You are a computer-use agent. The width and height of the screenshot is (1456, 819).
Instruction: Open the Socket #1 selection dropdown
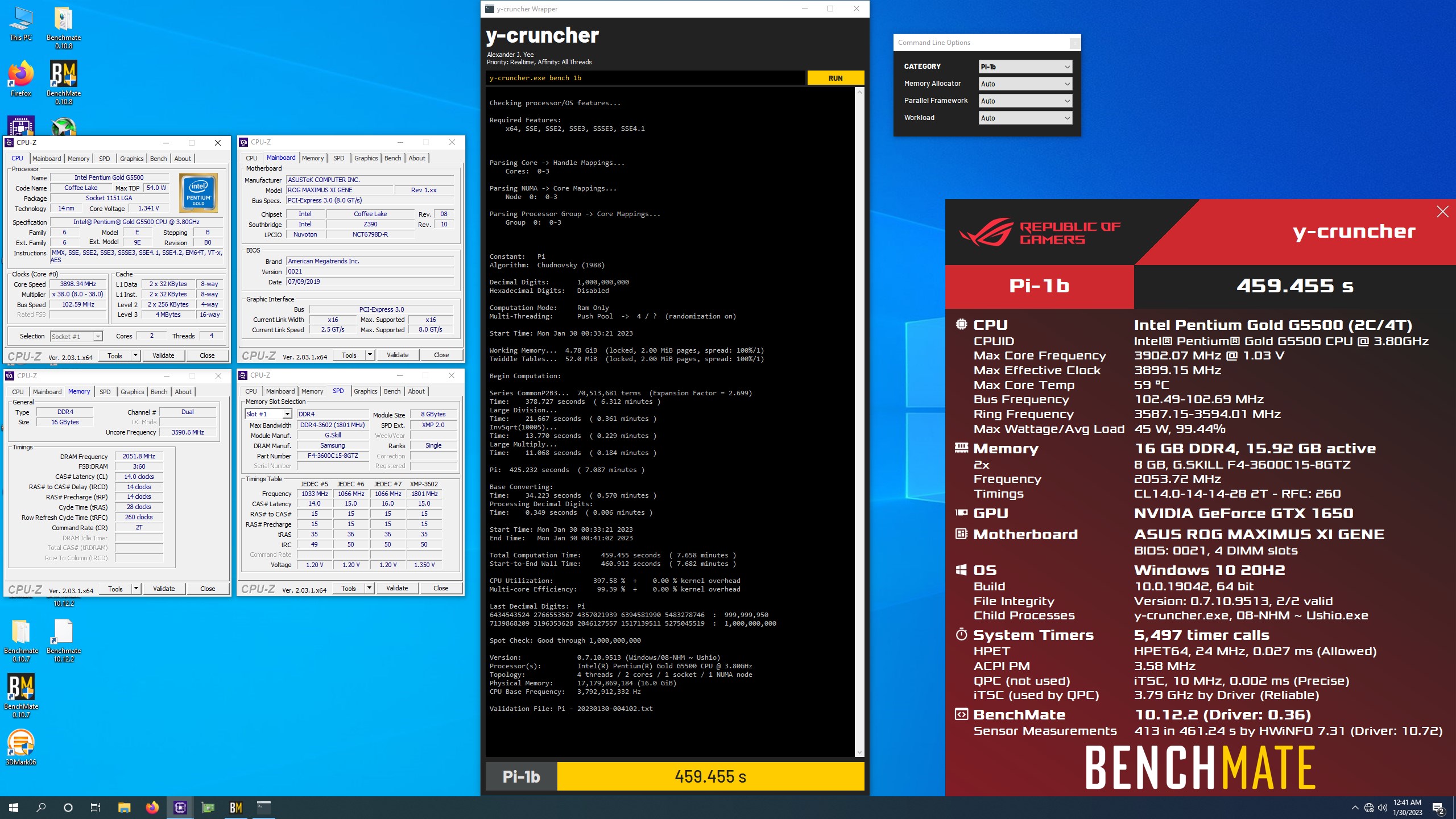click(x=77, y=336)
